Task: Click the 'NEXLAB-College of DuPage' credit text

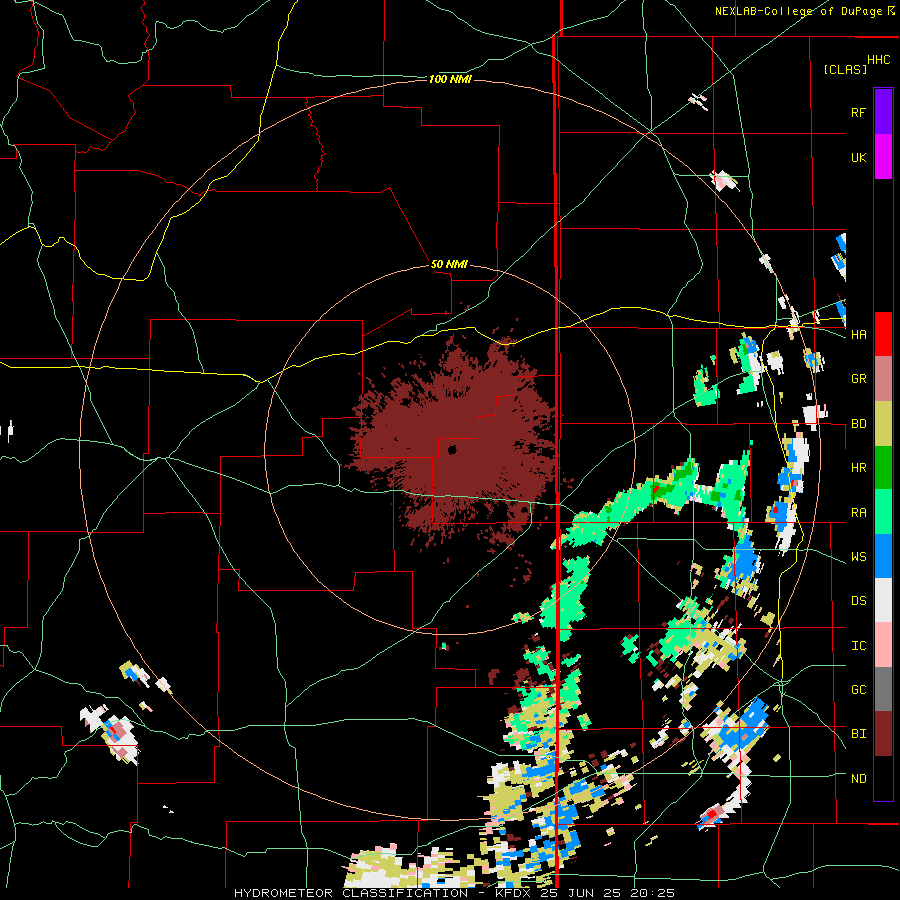Action: pyautogui.click(x=800, y=11)
